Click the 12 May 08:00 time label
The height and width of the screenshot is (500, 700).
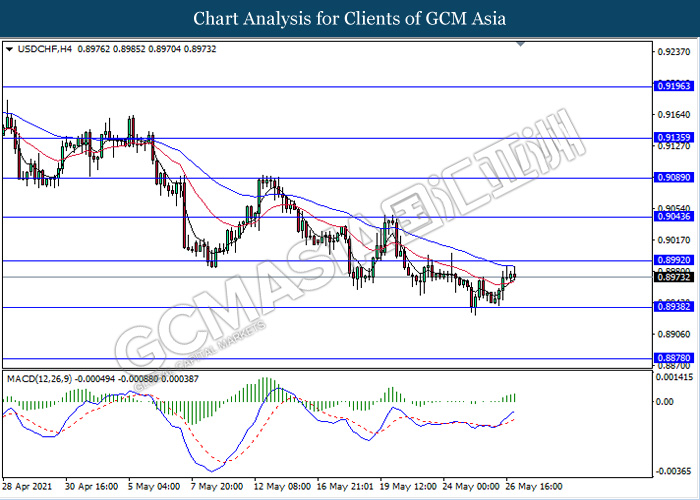click(x=282, y=486)
